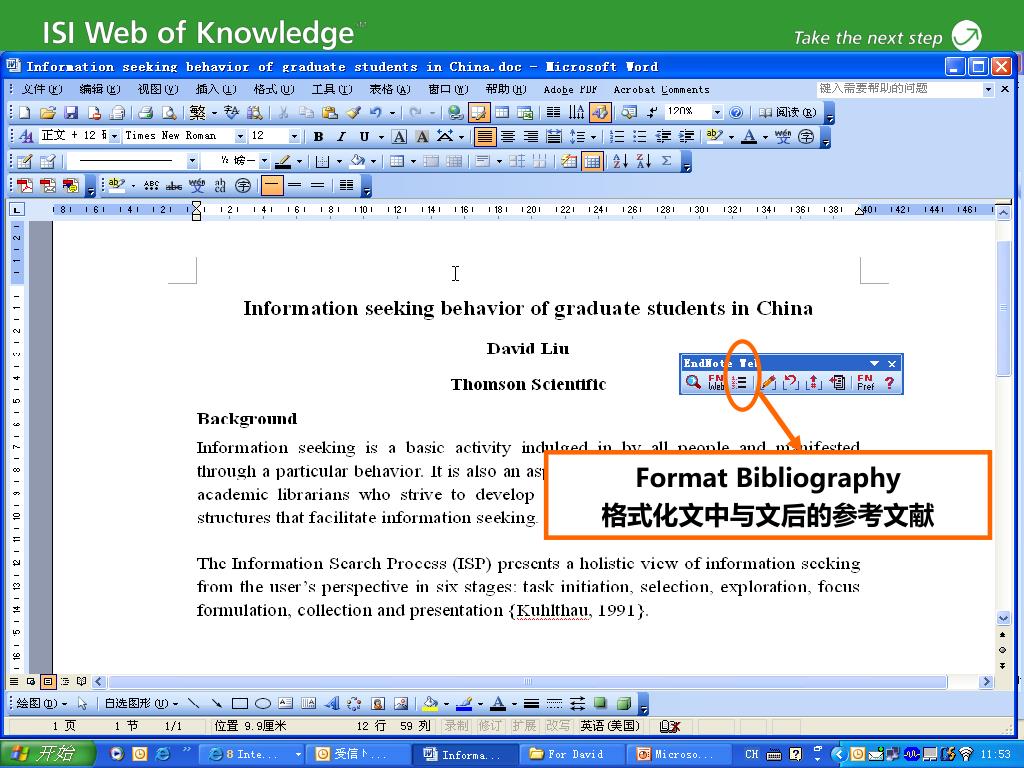This screenshot has height=768, width=1024.
Task: Switch to the 8 Inte... Internet Explorer taskbar group
Action: point(253,754)
